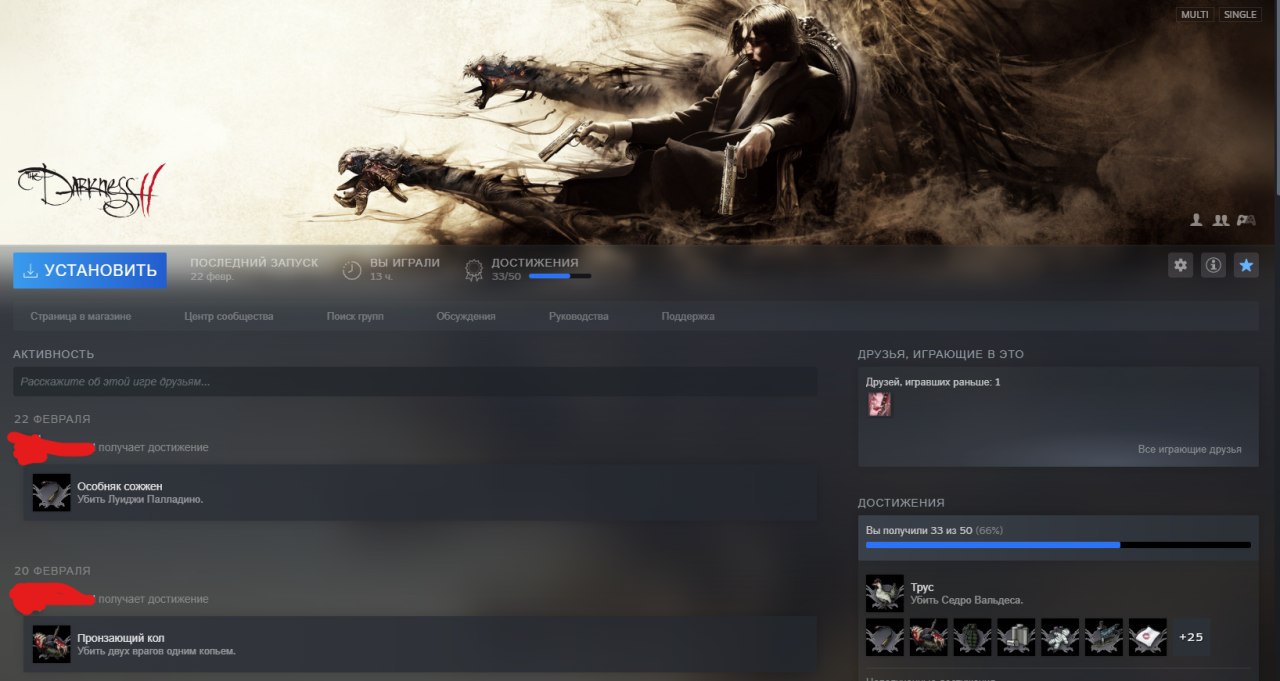Click the achievements ribbon icon in header
Screen dimensions: 1280x681
(474, 270)
